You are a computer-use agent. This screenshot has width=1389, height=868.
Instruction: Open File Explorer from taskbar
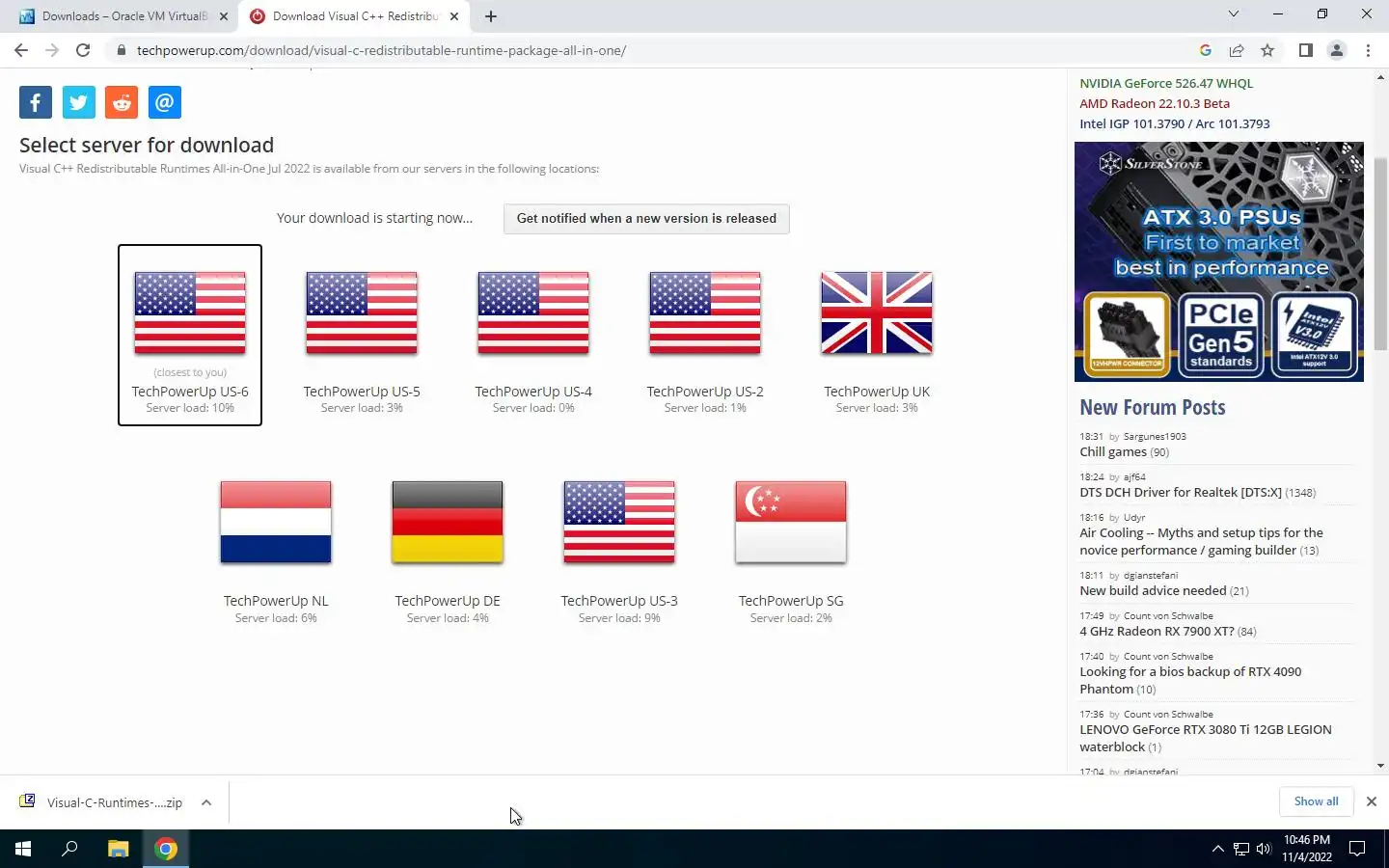tap(118, 849)
